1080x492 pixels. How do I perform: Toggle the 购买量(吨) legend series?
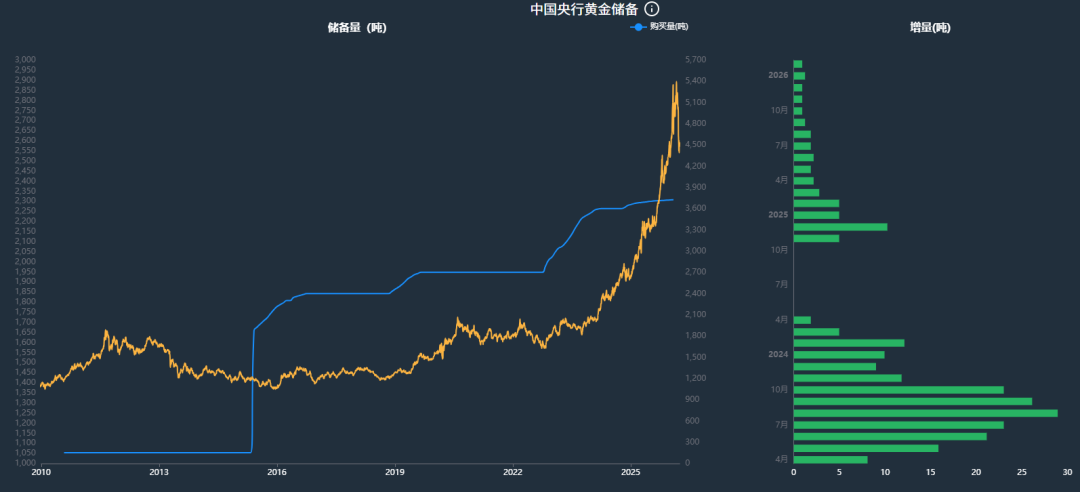pos(668,27)
